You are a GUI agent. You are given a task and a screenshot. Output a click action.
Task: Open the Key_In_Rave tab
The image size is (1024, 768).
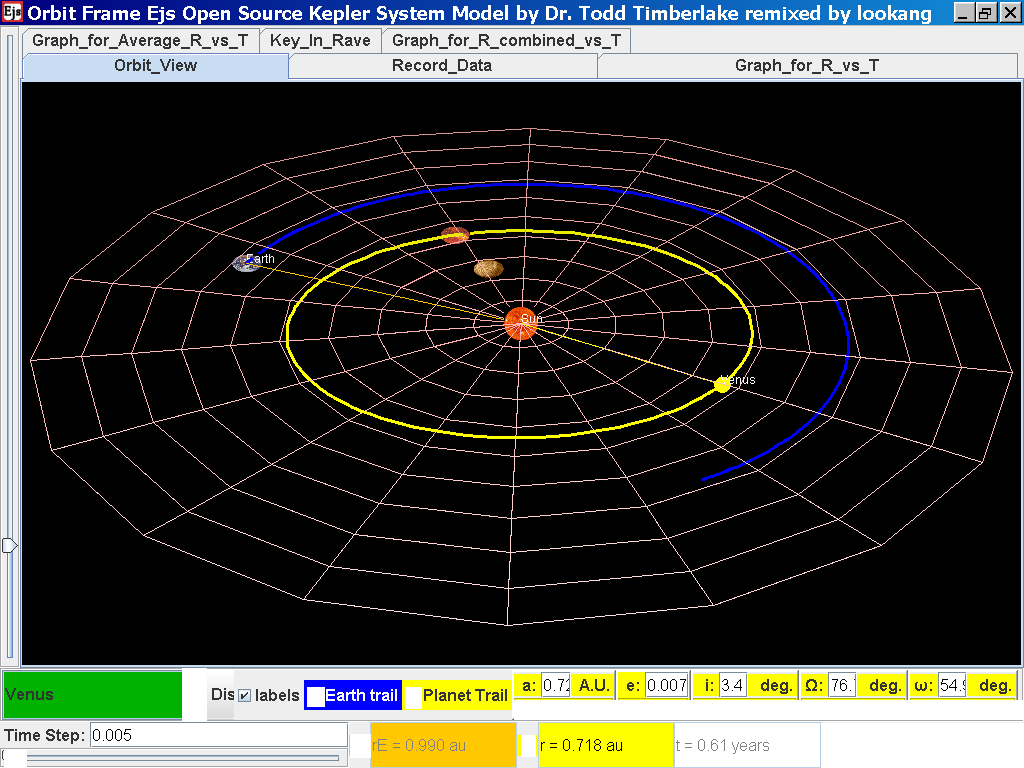pos(320,40)
